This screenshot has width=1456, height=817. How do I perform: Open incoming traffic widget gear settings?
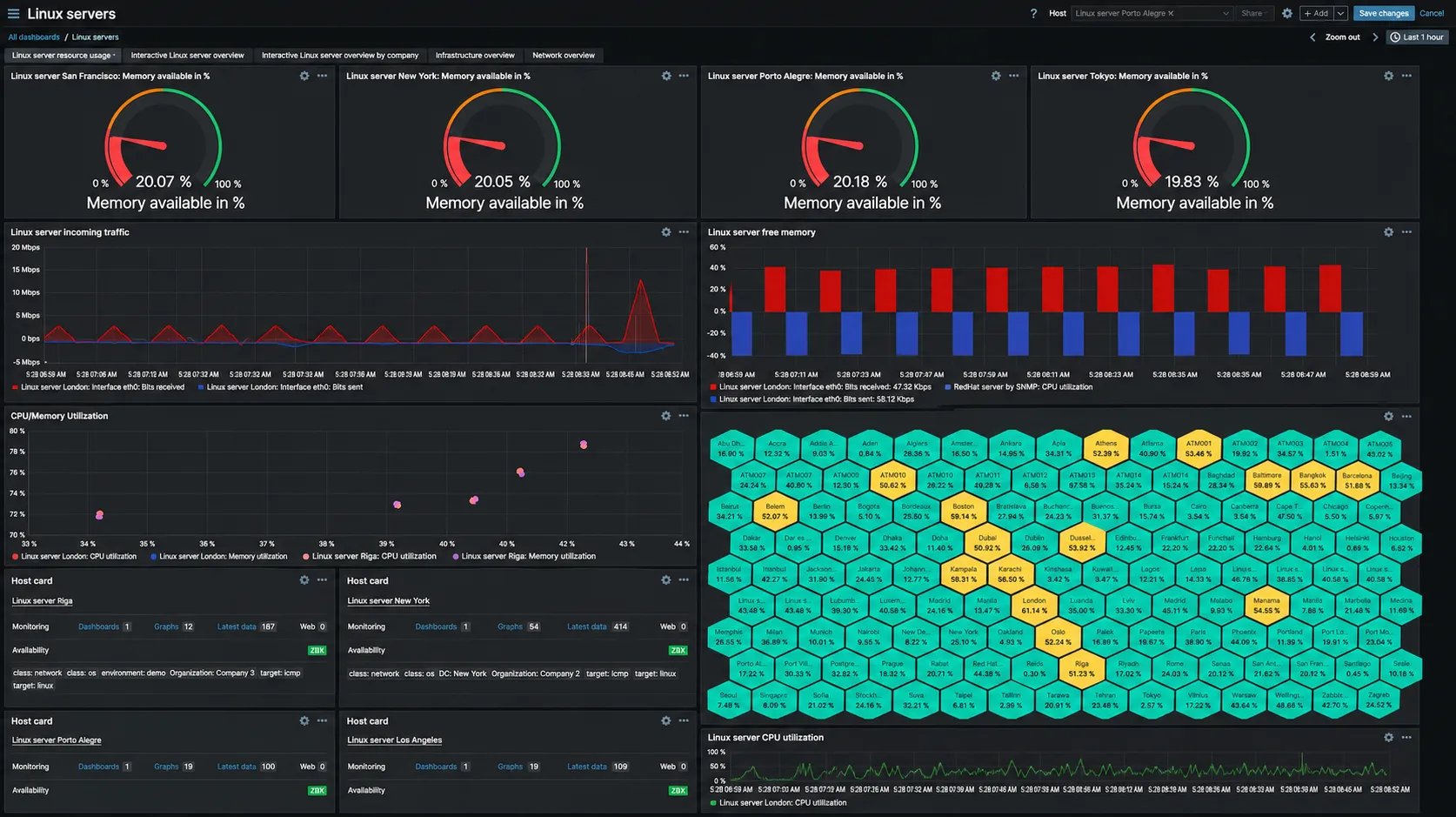click(x=666, y=232)
